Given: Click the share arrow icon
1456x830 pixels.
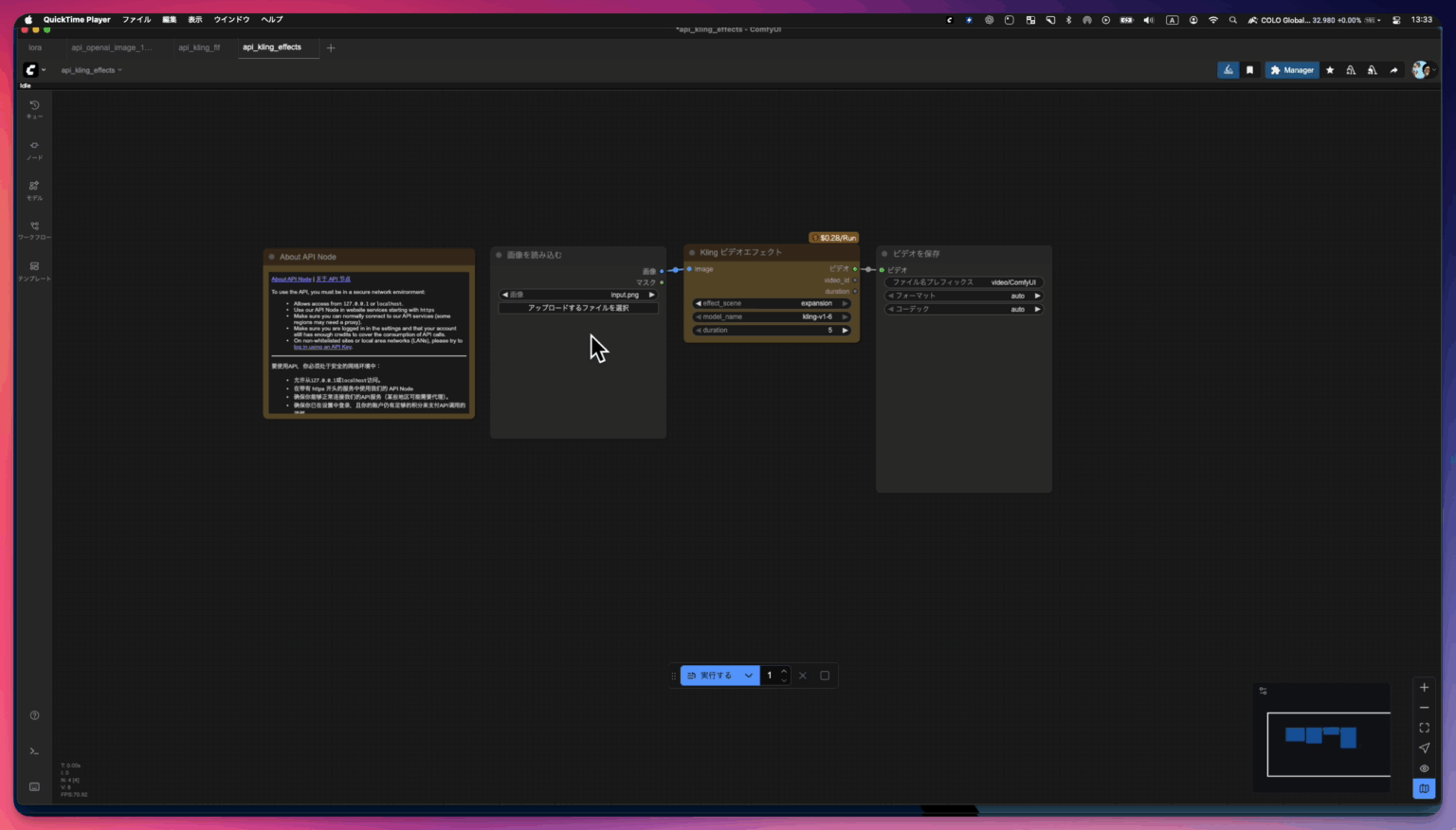Looking at the screenshot, I should coord(1393,70).
